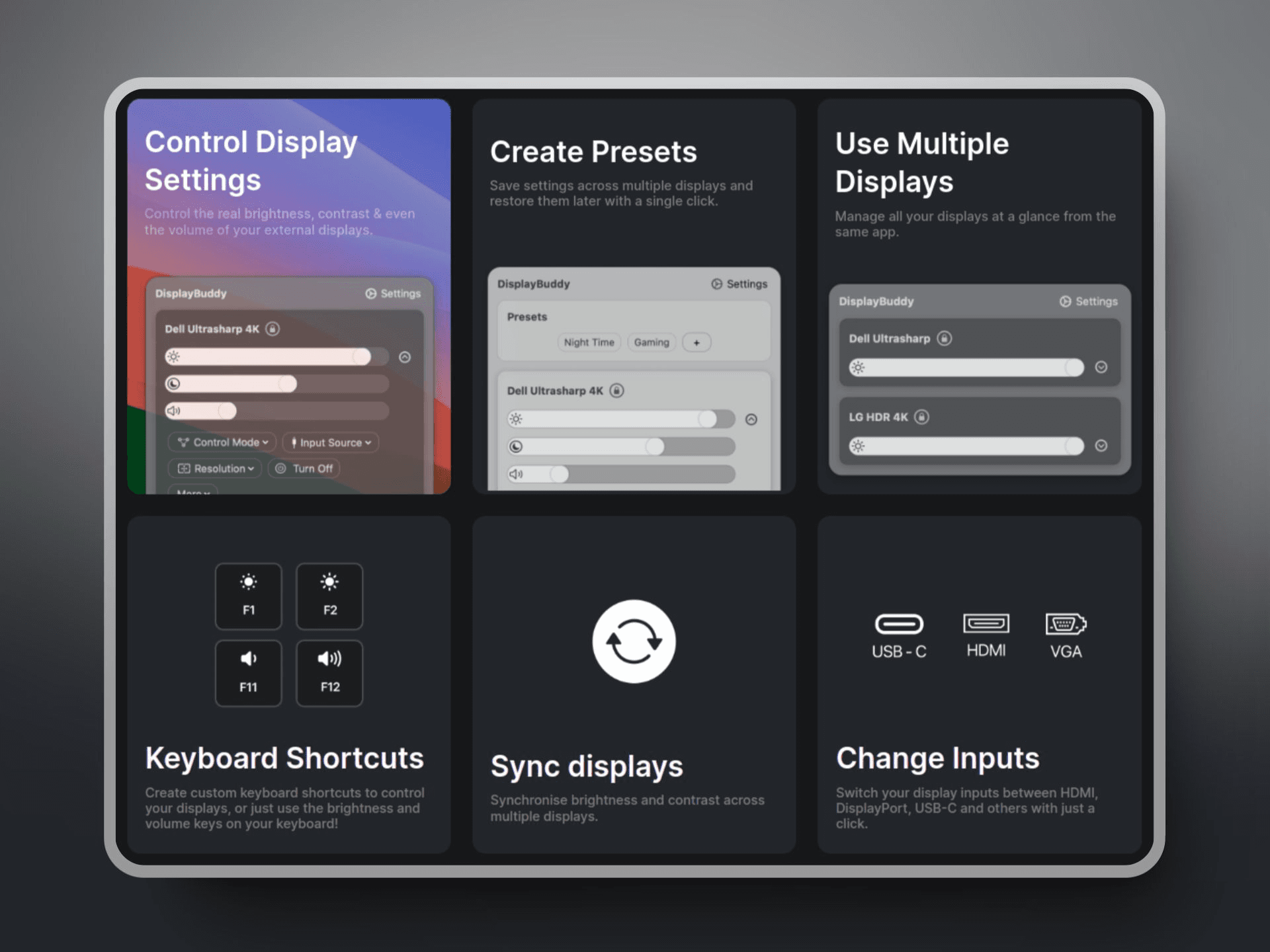Toggle lock icon beside Dell Ultrasharp in Multiple Displays
The image size is (1270, 952).
[x=944, y=338]
